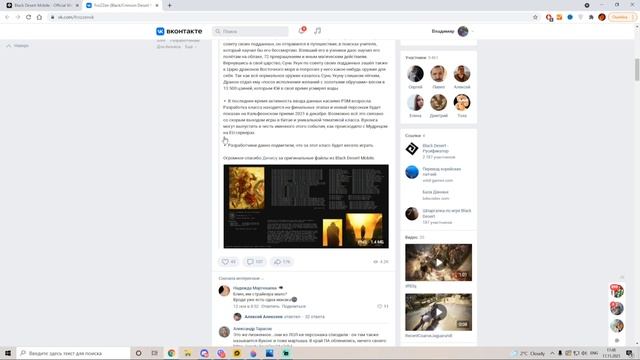Go to the browser home page

point(39,17)
